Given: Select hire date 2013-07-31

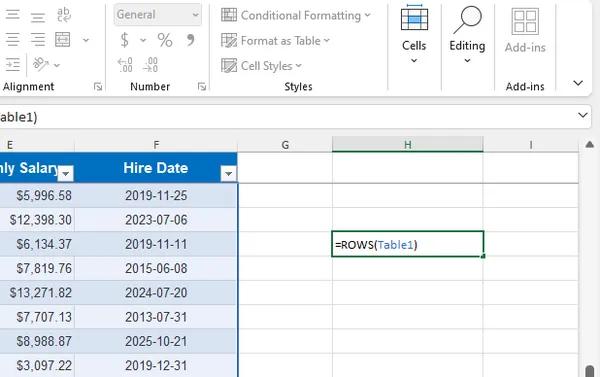Looking at the screenshot, I should point(156,317).
